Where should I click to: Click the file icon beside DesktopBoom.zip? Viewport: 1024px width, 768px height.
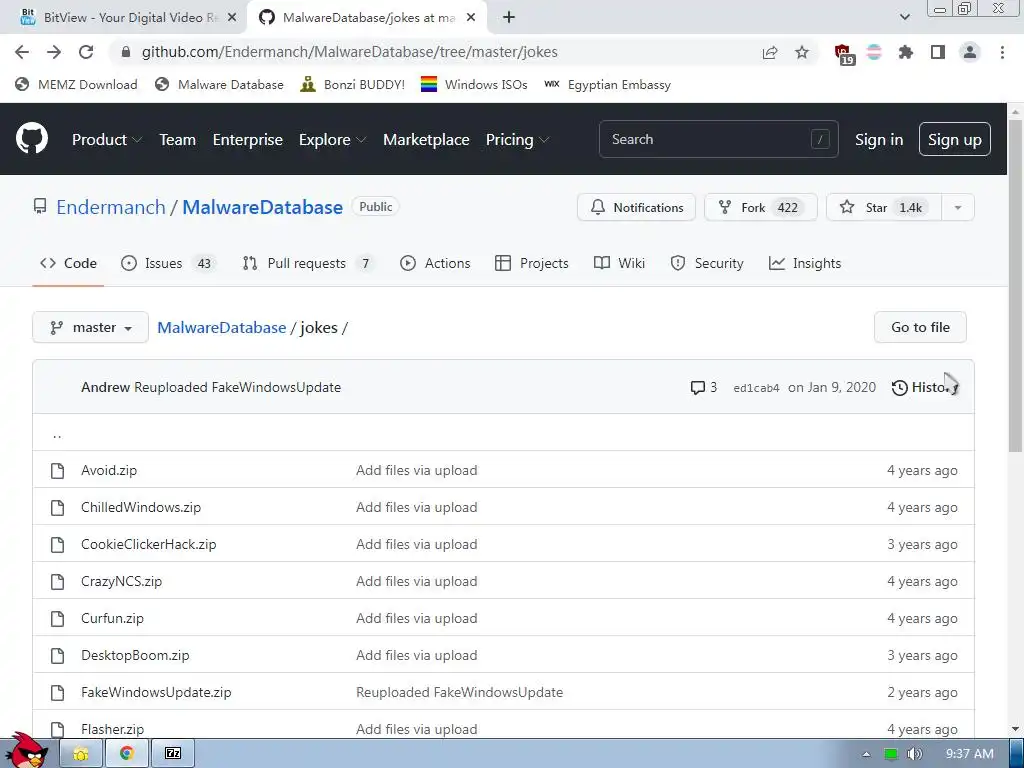(57, 655)
